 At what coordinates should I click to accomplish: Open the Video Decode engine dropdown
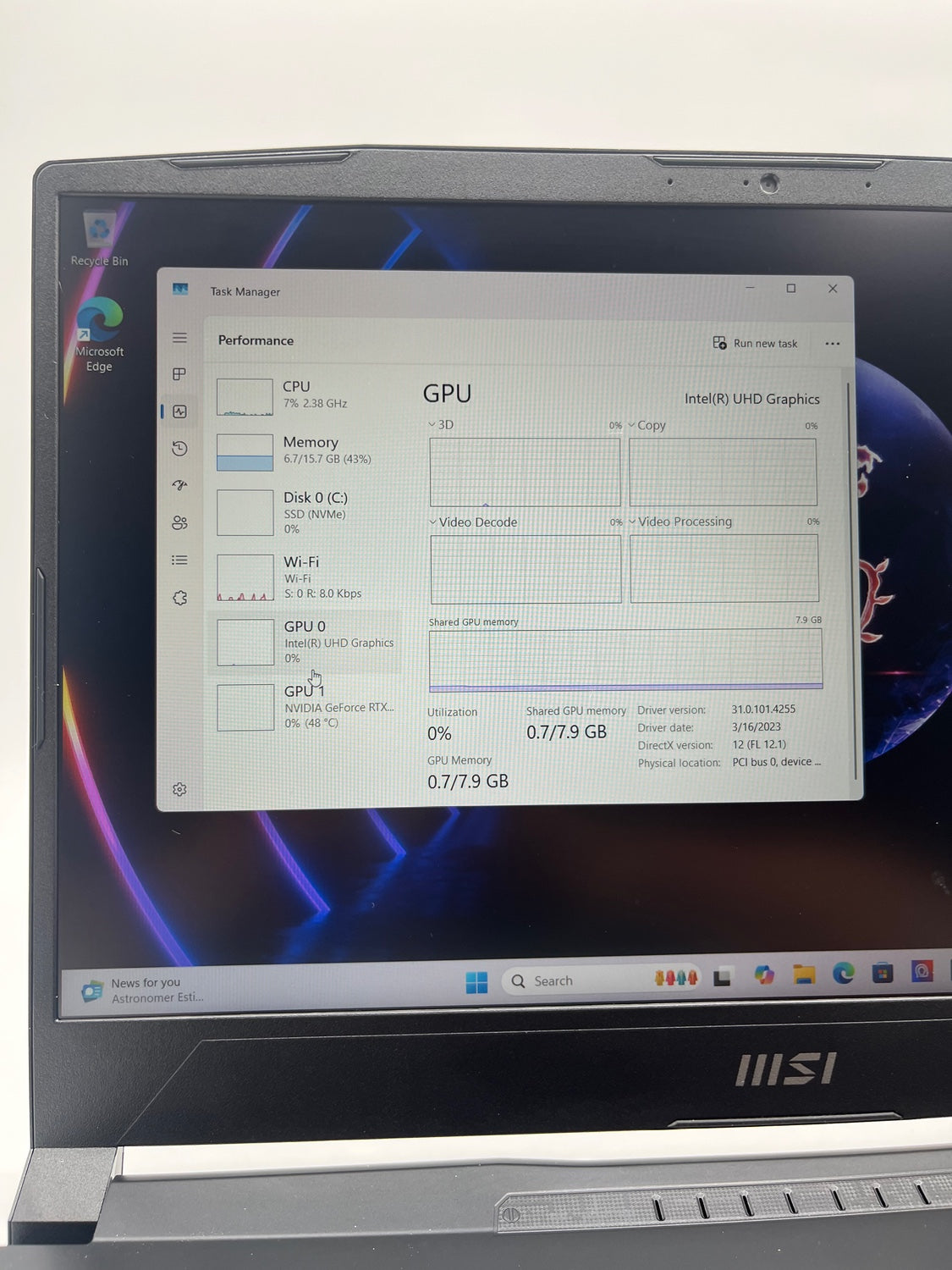click(473, 522)
